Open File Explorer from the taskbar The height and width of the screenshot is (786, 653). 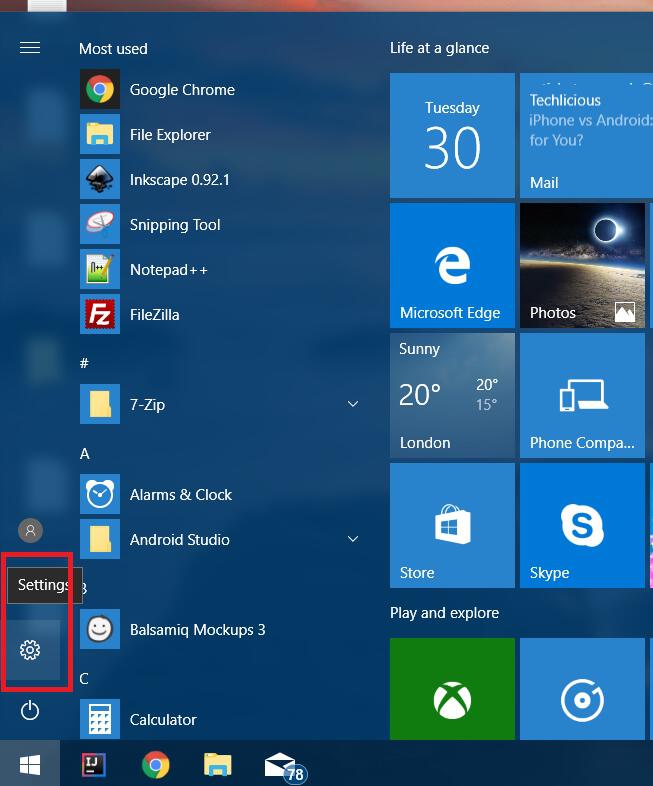point(217,764)
